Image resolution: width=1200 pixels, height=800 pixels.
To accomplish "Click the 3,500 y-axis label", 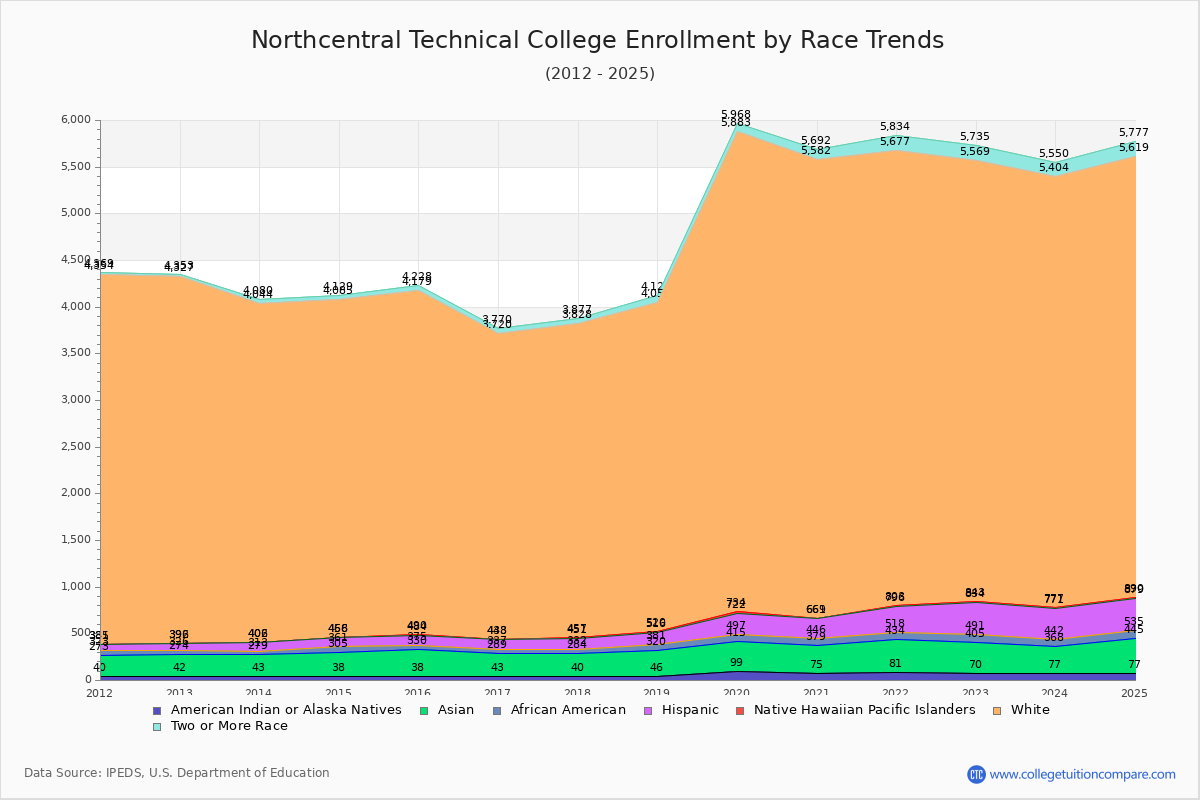I will coord(76,353).
